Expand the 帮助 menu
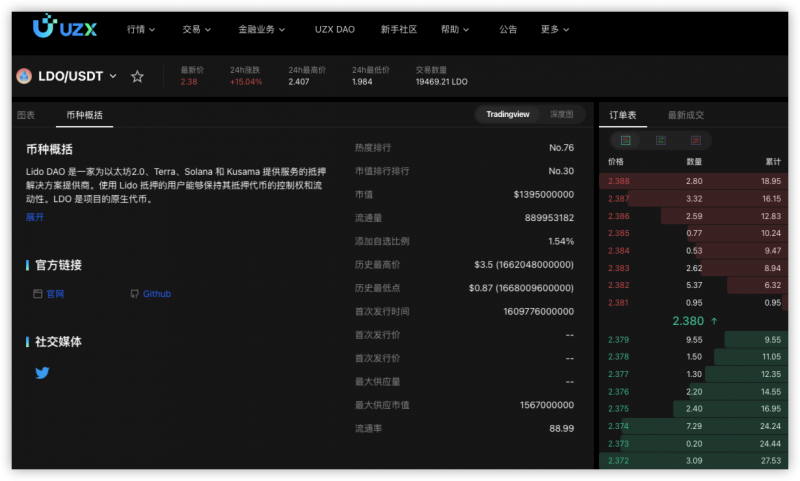 [455, 30]
